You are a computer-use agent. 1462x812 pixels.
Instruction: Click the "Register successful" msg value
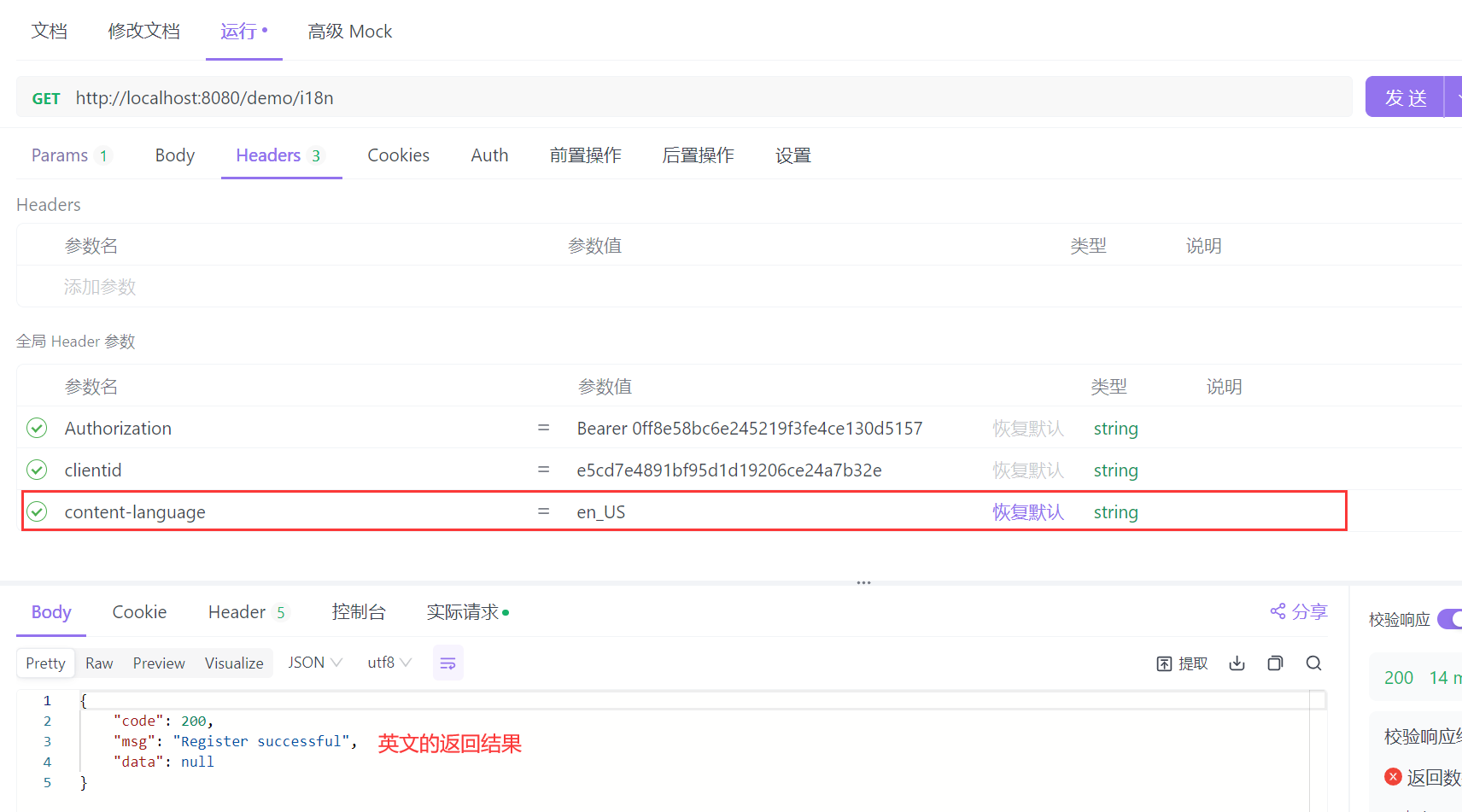(261, 741)
